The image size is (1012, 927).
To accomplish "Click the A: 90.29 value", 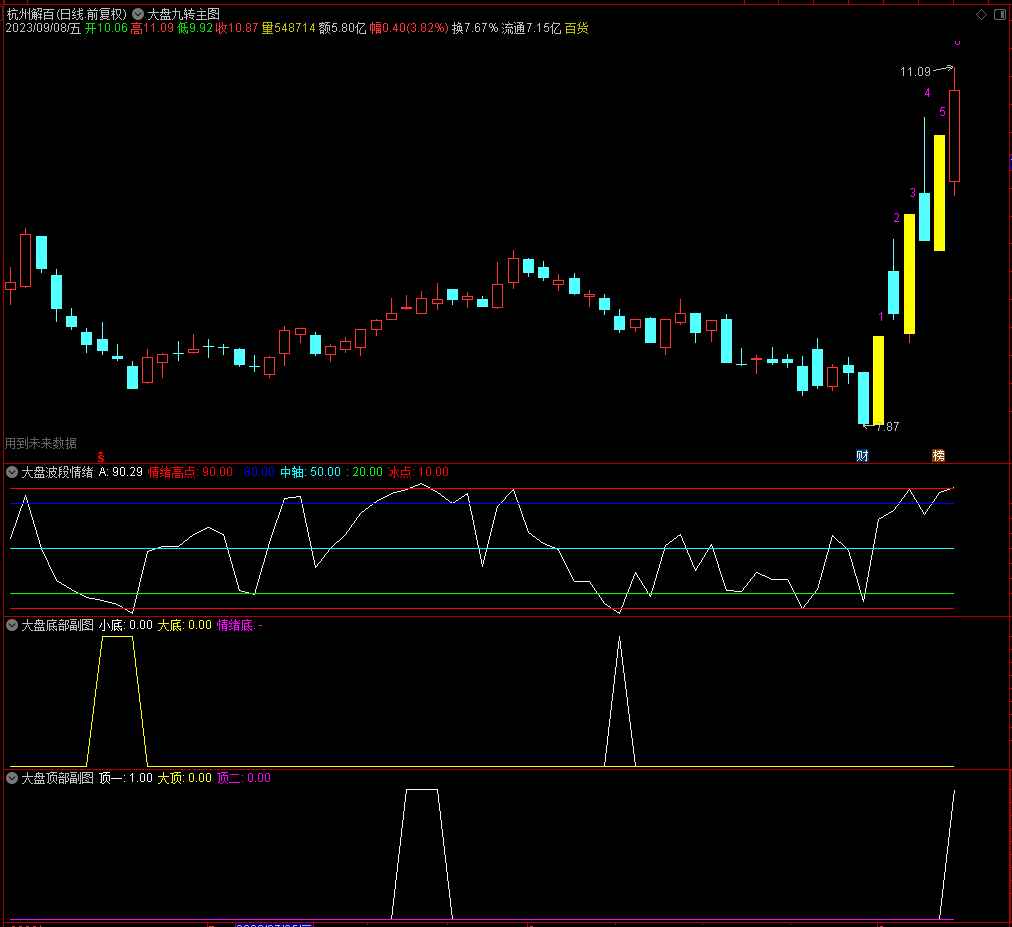I will pos(121,472).
